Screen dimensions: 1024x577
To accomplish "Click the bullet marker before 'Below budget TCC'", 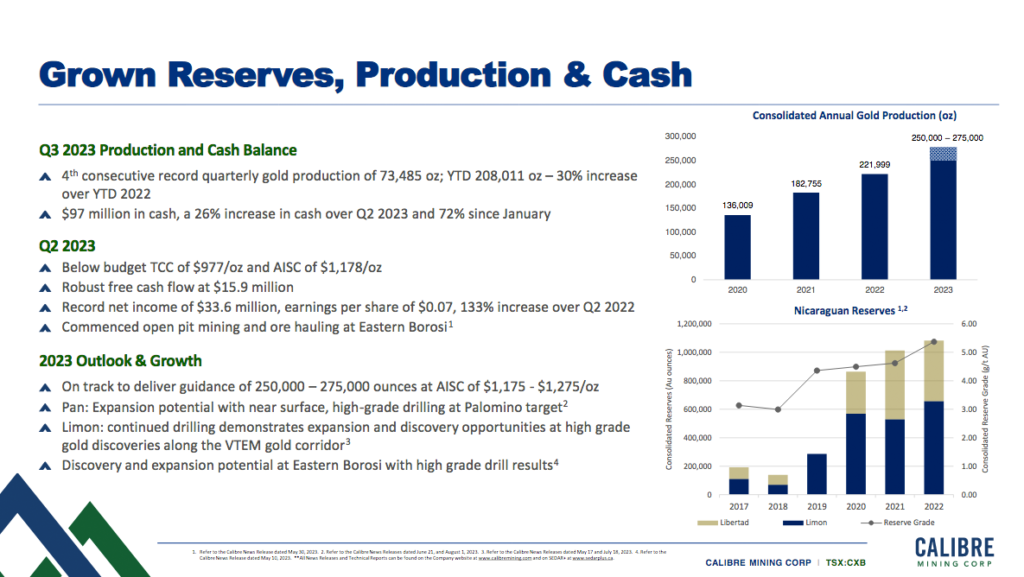I will [x=43, y=268].
